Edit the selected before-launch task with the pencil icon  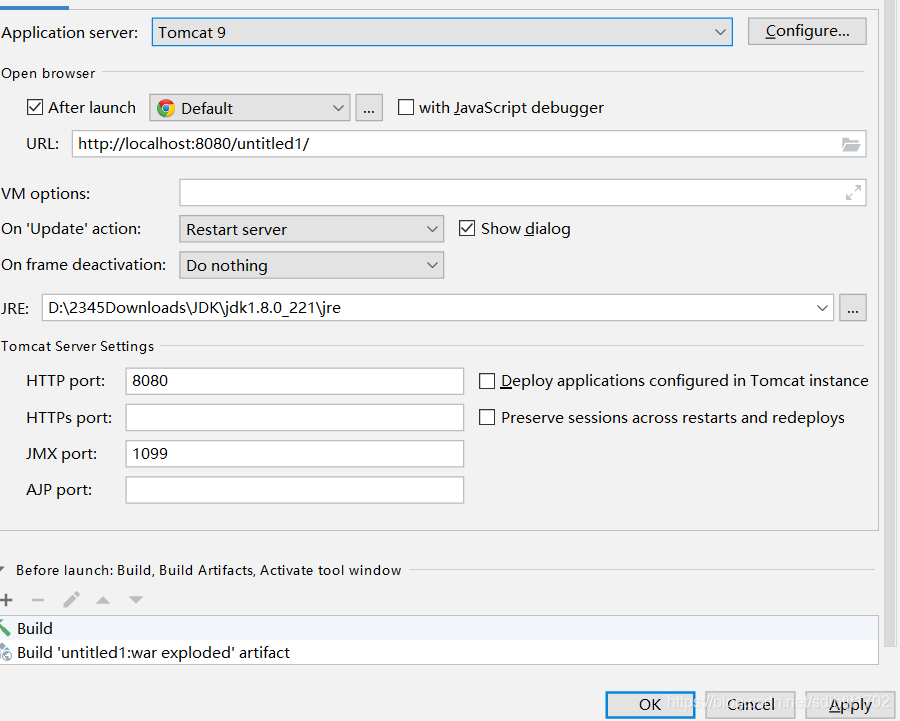(71, 600)
